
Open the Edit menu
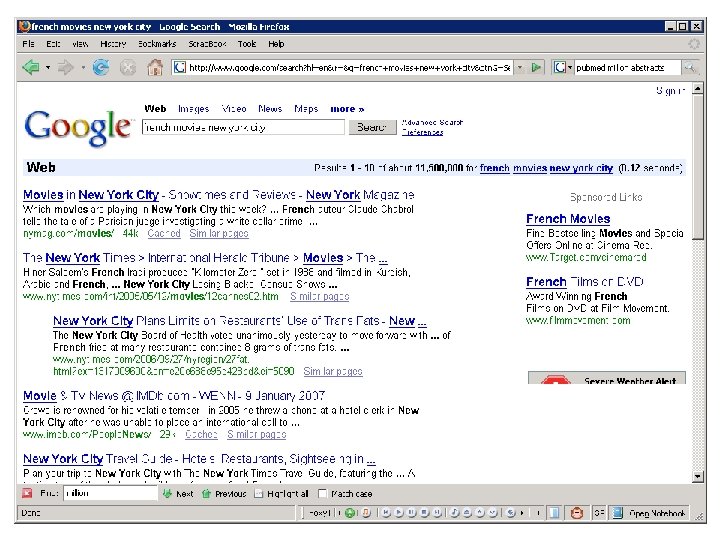[53, 44]
